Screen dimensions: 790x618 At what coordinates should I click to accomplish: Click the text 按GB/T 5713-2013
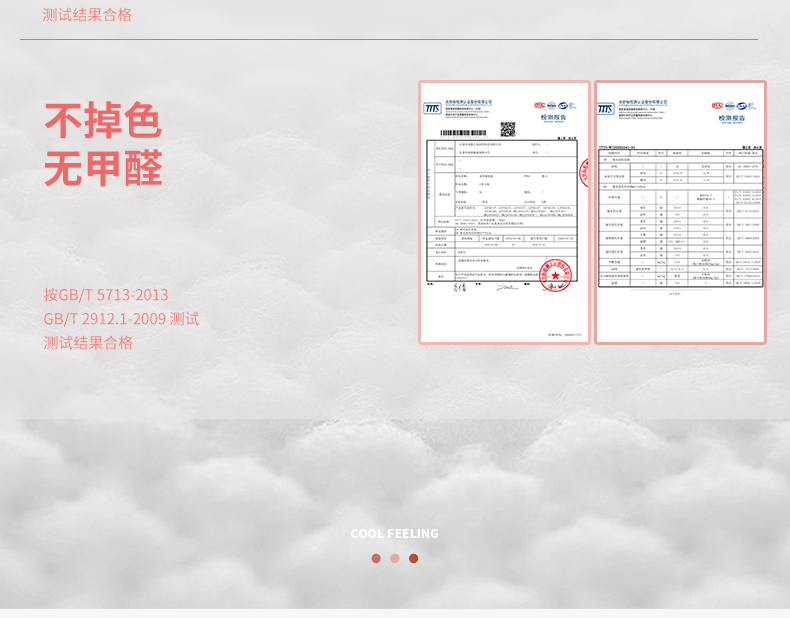(x=106, y=295)
